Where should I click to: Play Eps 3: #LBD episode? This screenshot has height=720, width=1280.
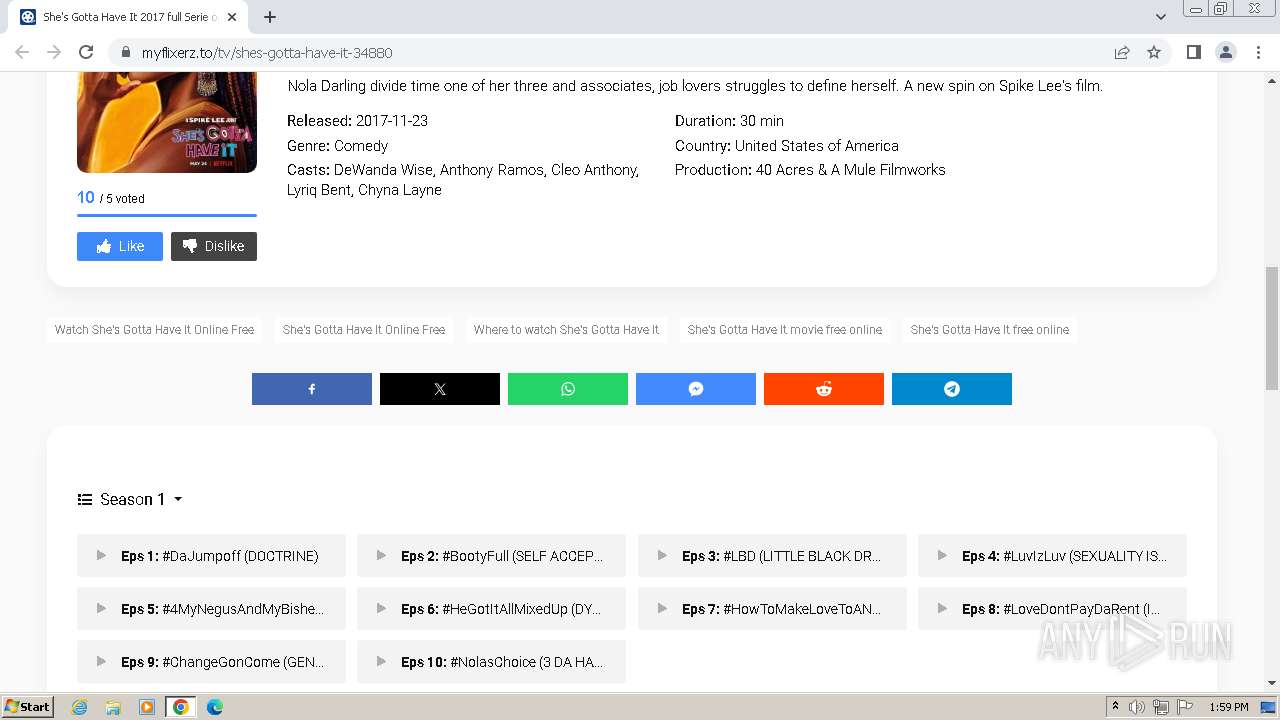(772, 556)
